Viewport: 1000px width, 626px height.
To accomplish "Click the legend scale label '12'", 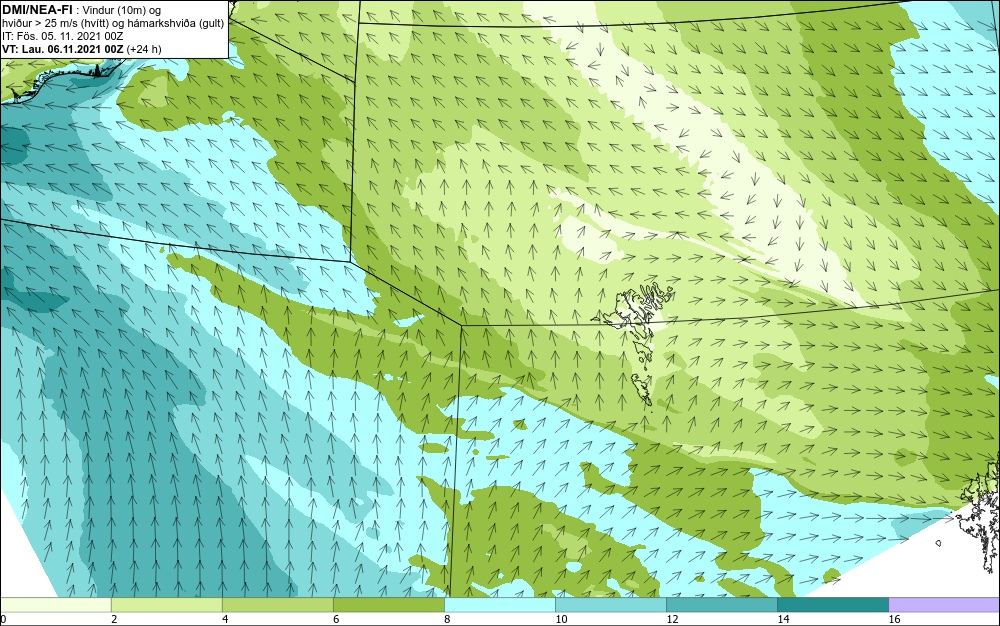I will 672,619.
